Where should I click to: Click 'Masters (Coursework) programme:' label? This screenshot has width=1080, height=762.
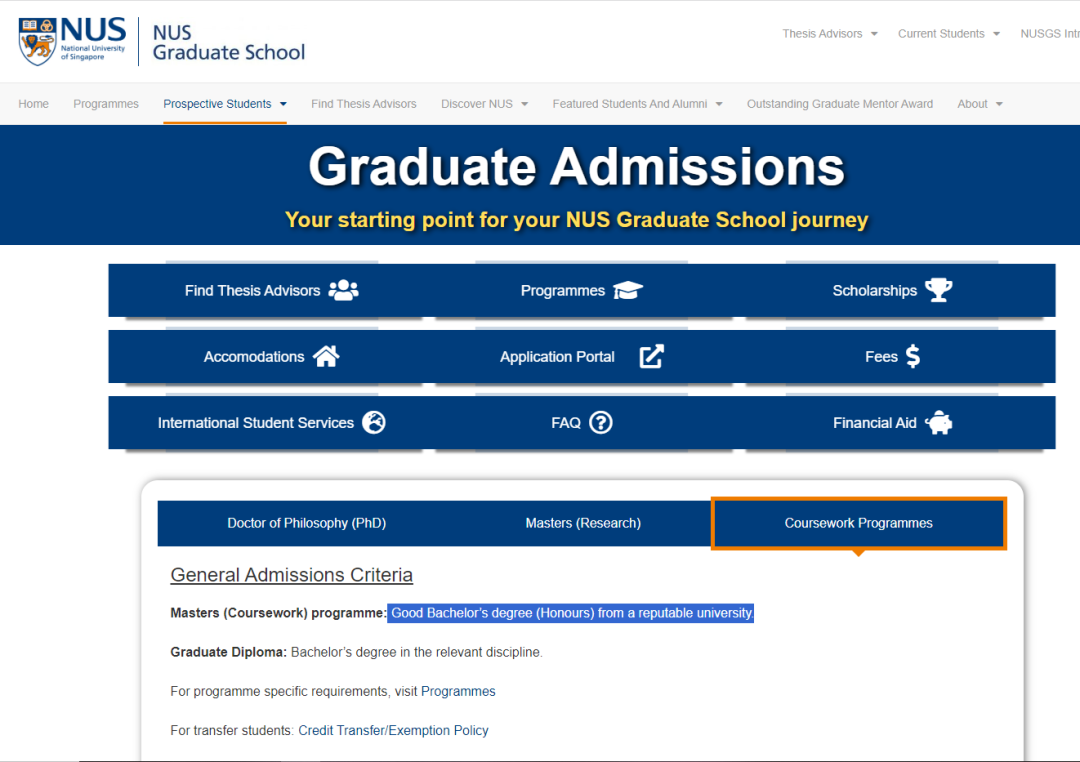coord(278,613)
